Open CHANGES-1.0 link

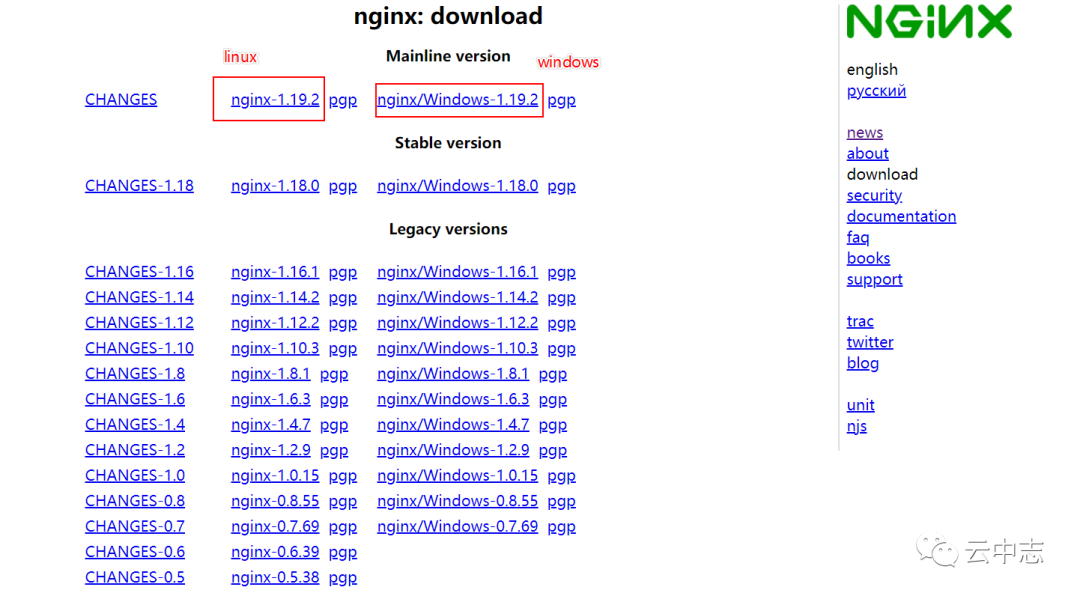point(135,476)
